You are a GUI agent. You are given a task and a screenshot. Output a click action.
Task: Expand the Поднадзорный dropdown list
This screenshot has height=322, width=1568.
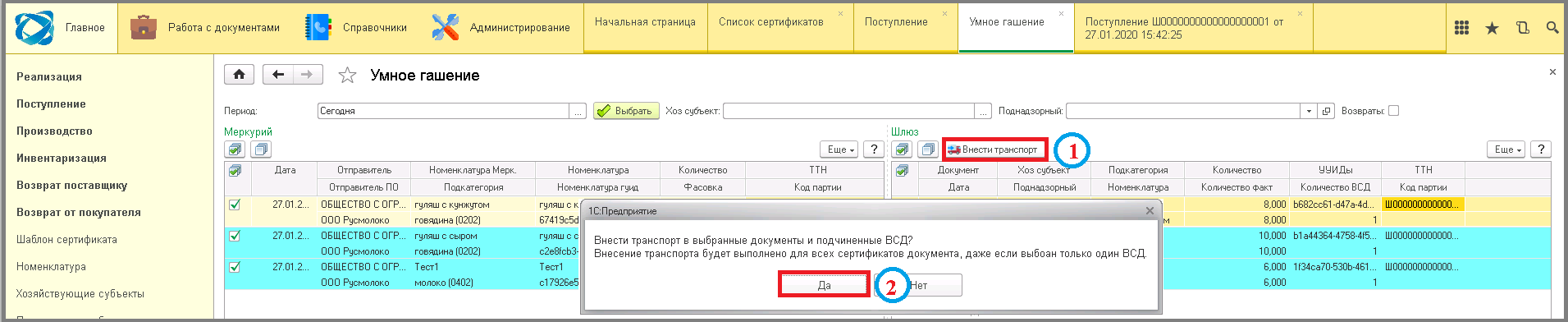pyautogui.click(x=1309, y=111)
